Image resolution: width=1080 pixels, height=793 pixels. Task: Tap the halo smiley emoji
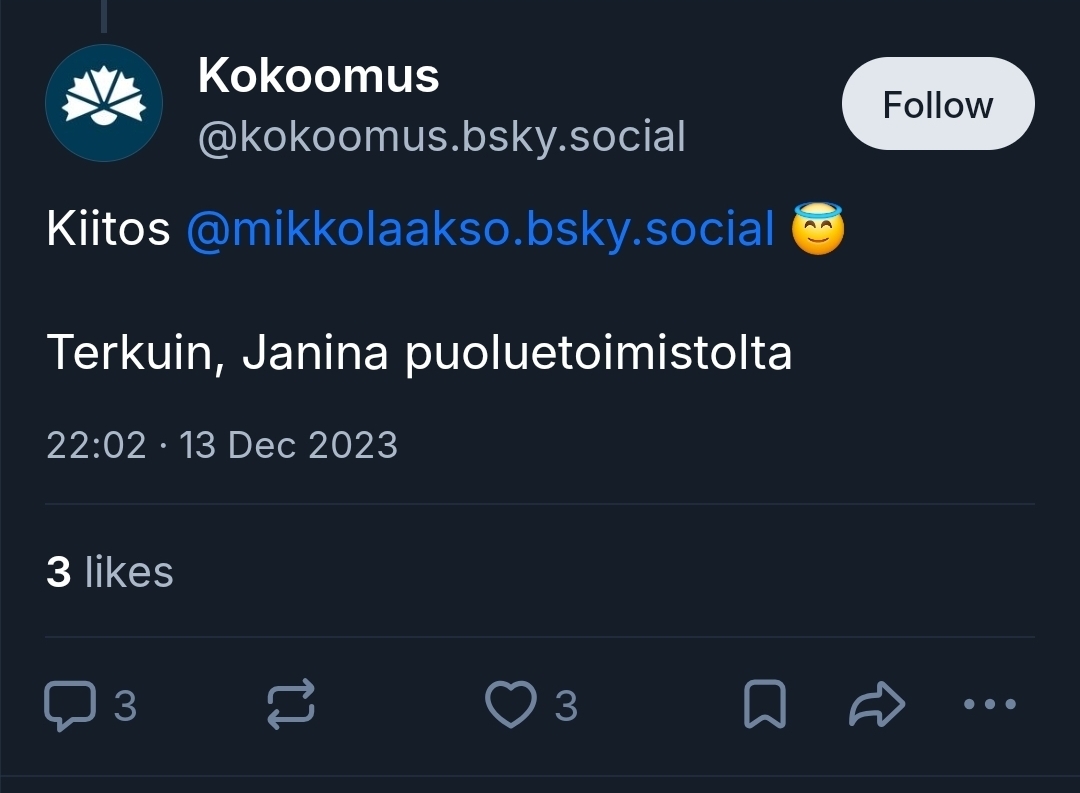[x=818, y=229]
